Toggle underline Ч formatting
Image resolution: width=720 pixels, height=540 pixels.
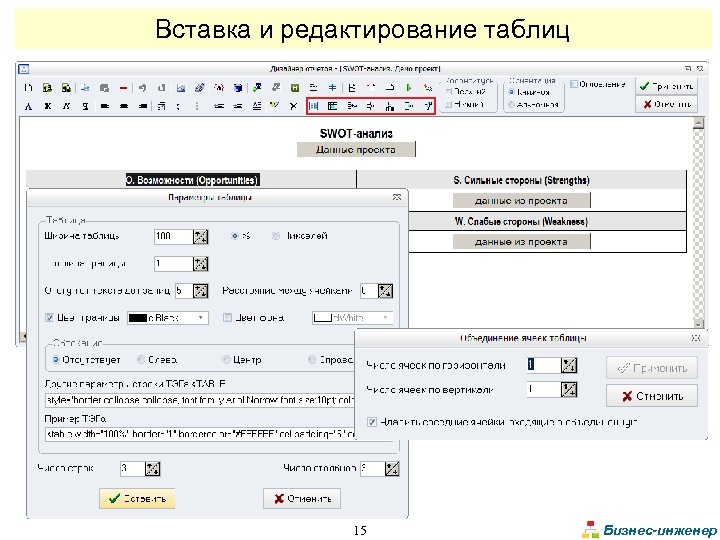(x=85, y=106)
